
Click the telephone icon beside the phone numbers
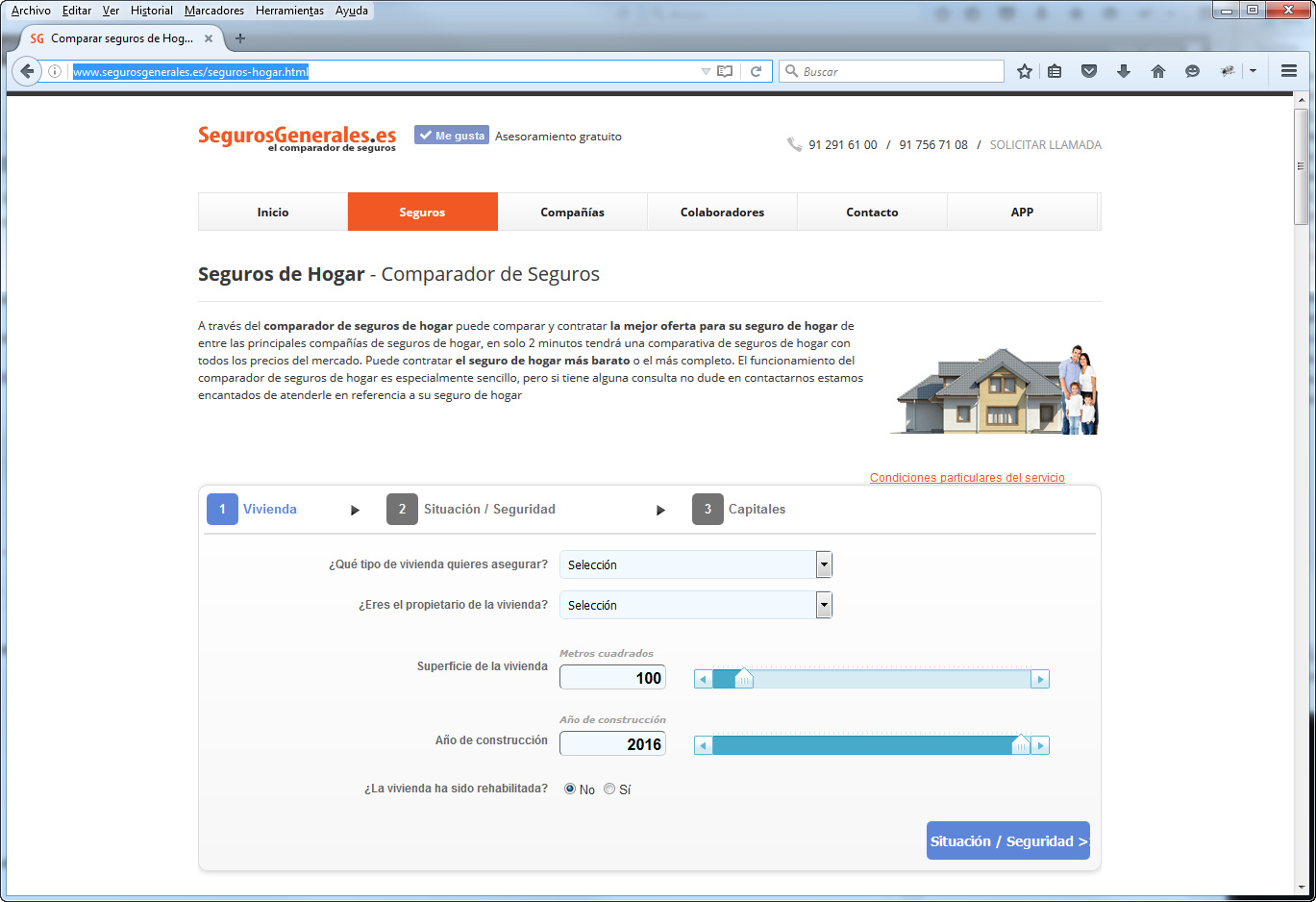click(x=796, y=143)
